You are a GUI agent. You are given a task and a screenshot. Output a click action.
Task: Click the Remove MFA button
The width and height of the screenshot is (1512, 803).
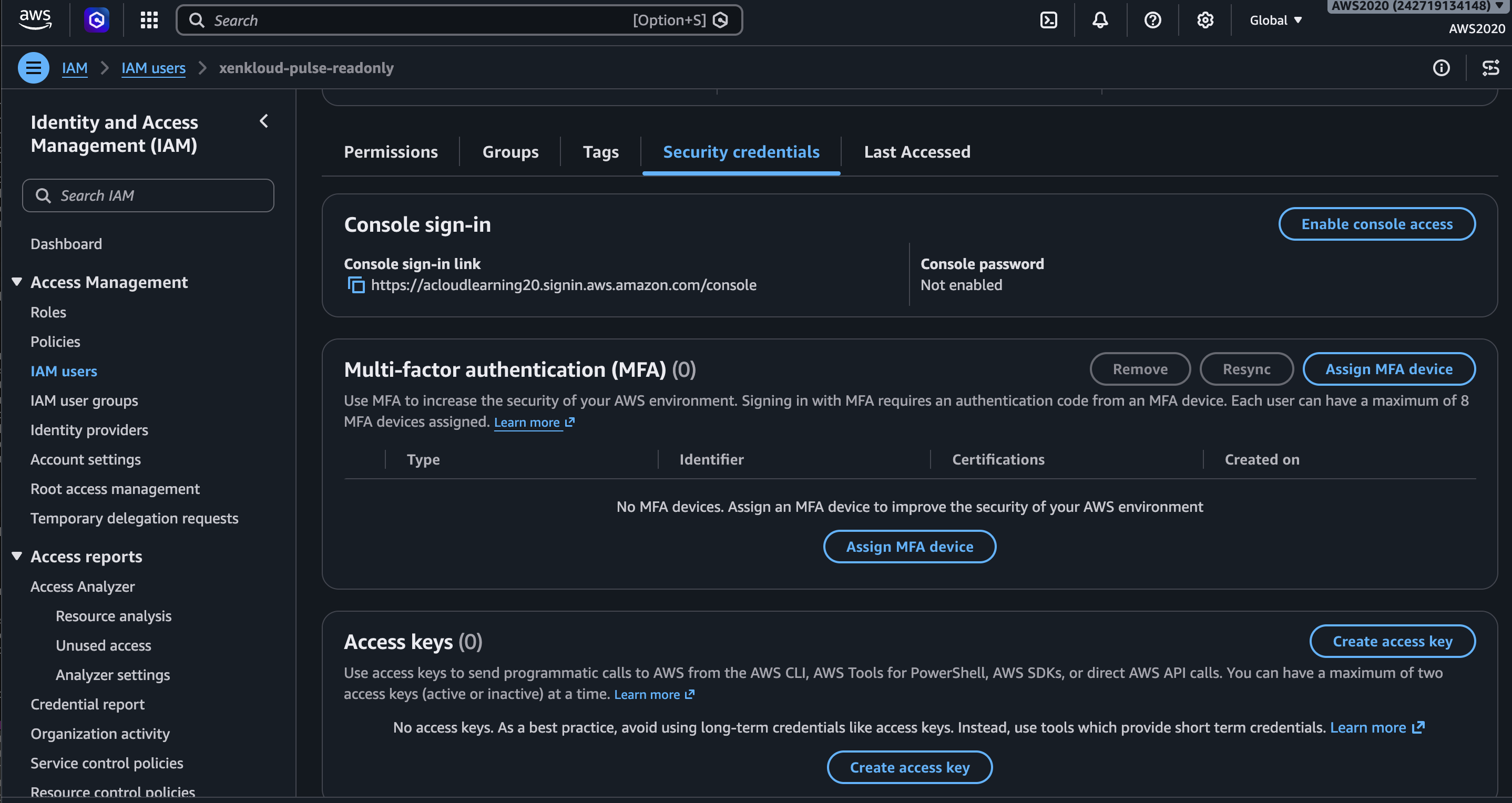click(1140, 369)
